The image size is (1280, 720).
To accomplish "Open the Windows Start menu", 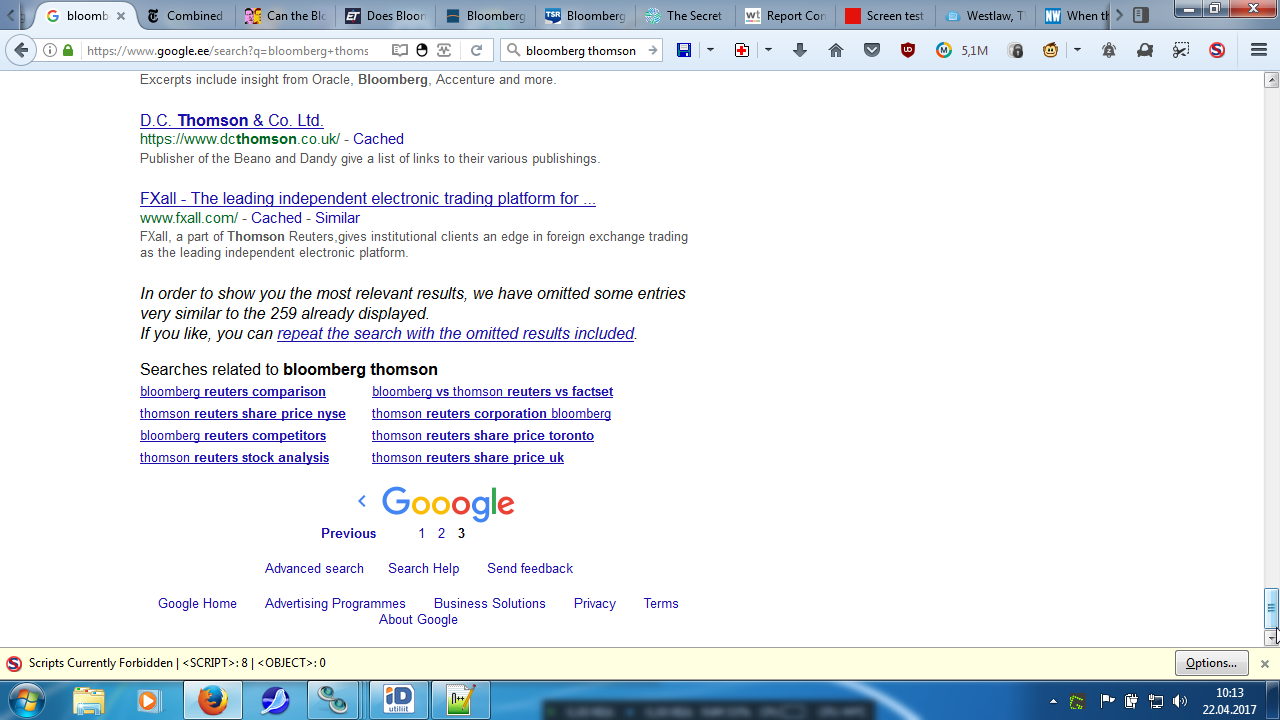I will (28, 700).
